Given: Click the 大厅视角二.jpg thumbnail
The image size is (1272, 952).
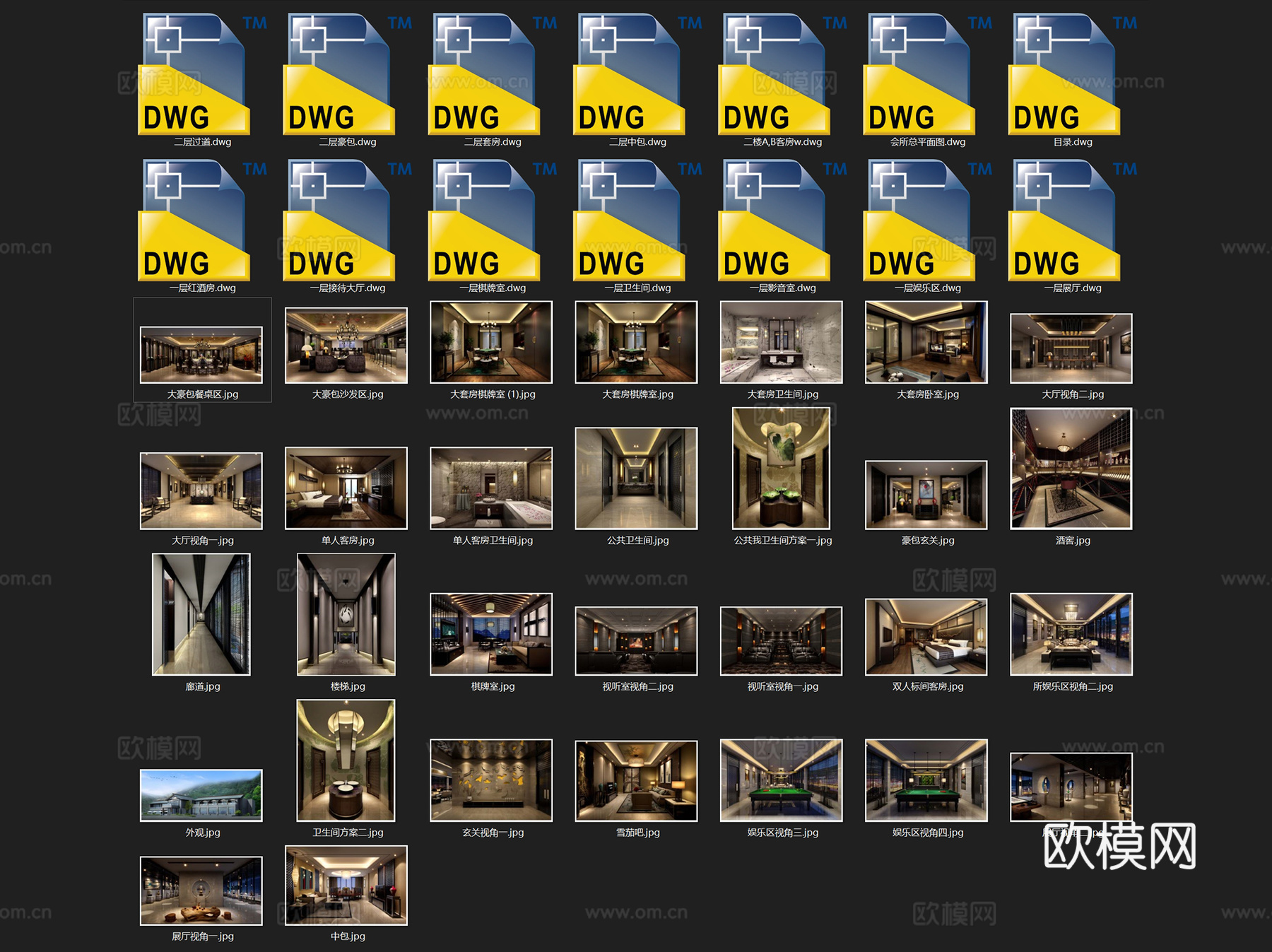Looking at the screenshot, I should 1071,348.
